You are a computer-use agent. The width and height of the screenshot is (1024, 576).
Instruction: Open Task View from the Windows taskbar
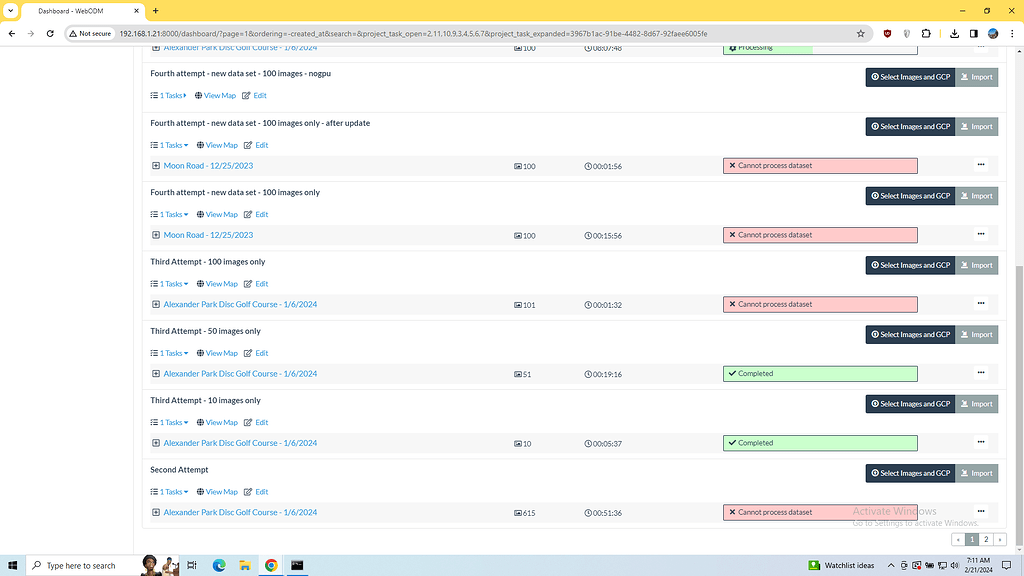tap(191, 565)
